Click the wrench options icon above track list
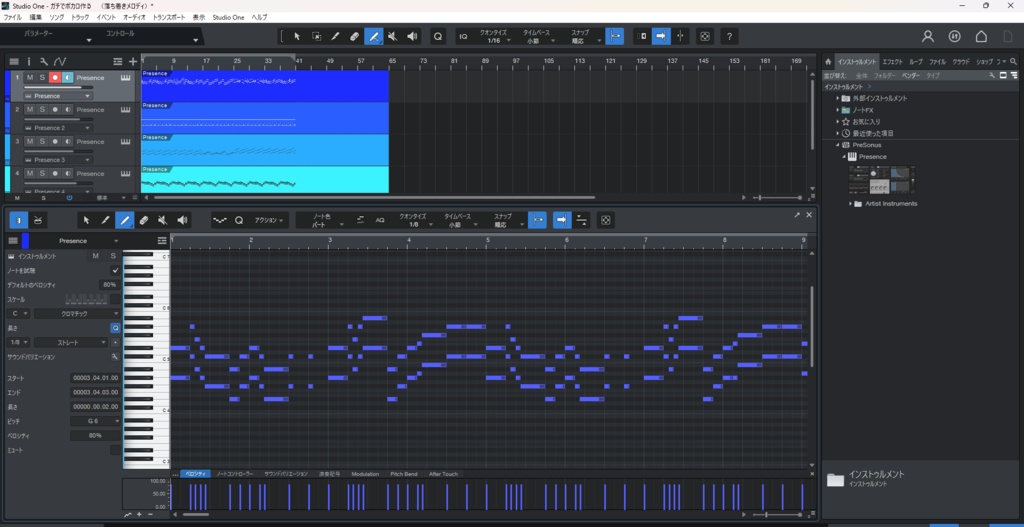This screenshot has width=1024, height=527. (x=44, y=61)
